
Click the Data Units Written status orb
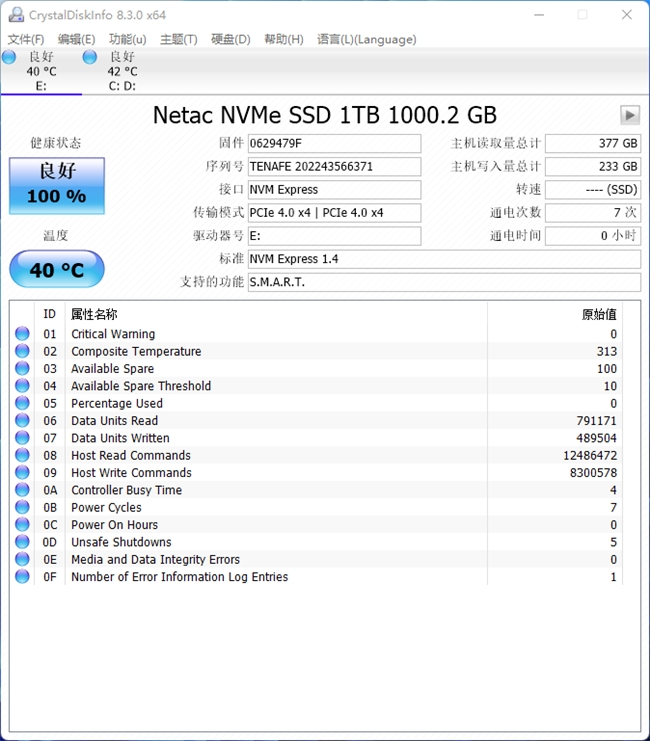tap(22, 438)
